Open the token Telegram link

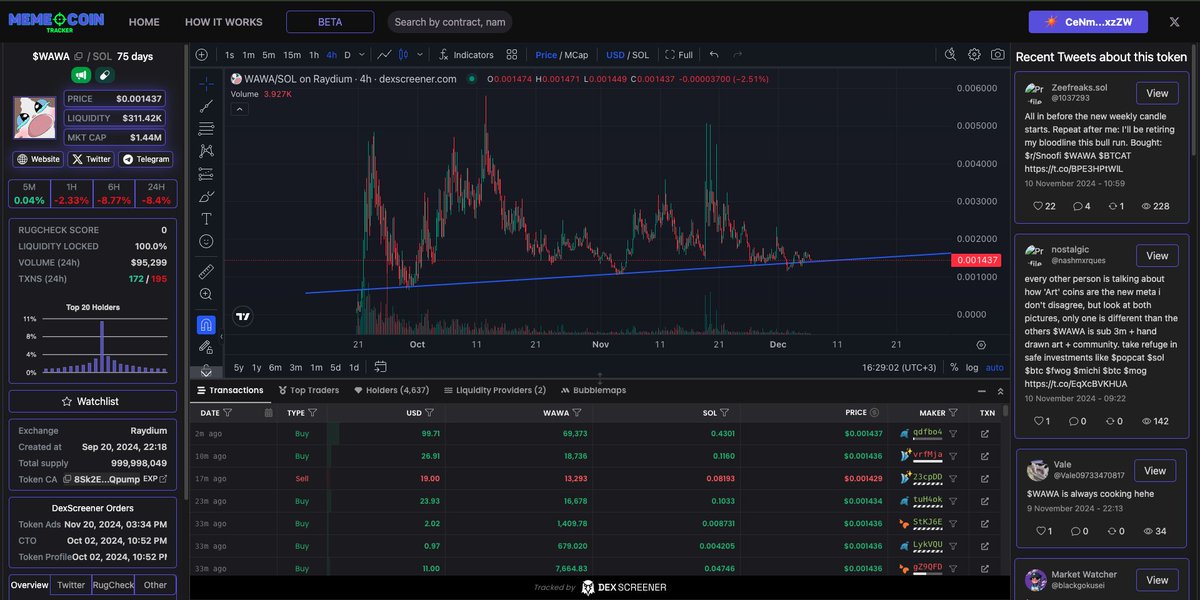[x=145, y=159]
